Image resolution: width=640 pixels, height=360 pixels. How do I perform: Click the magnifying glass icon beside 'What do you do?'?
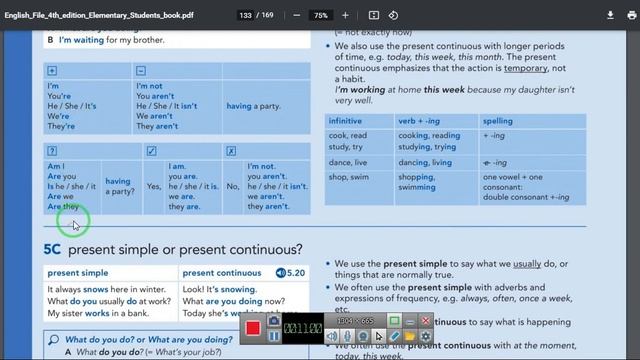tap(53, 340)
